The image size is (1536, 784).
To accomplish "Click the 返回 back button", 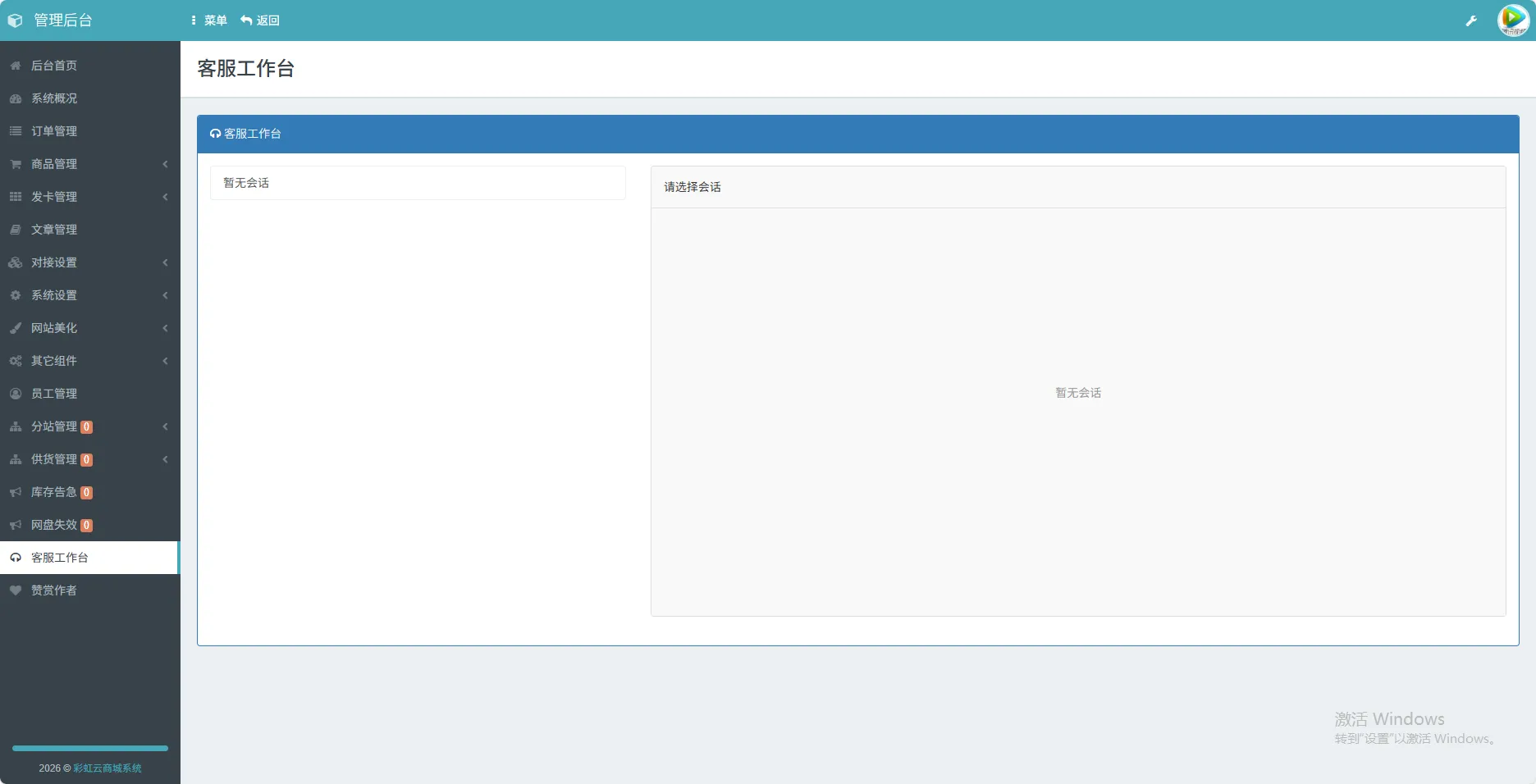I will [x=260, y=21].
